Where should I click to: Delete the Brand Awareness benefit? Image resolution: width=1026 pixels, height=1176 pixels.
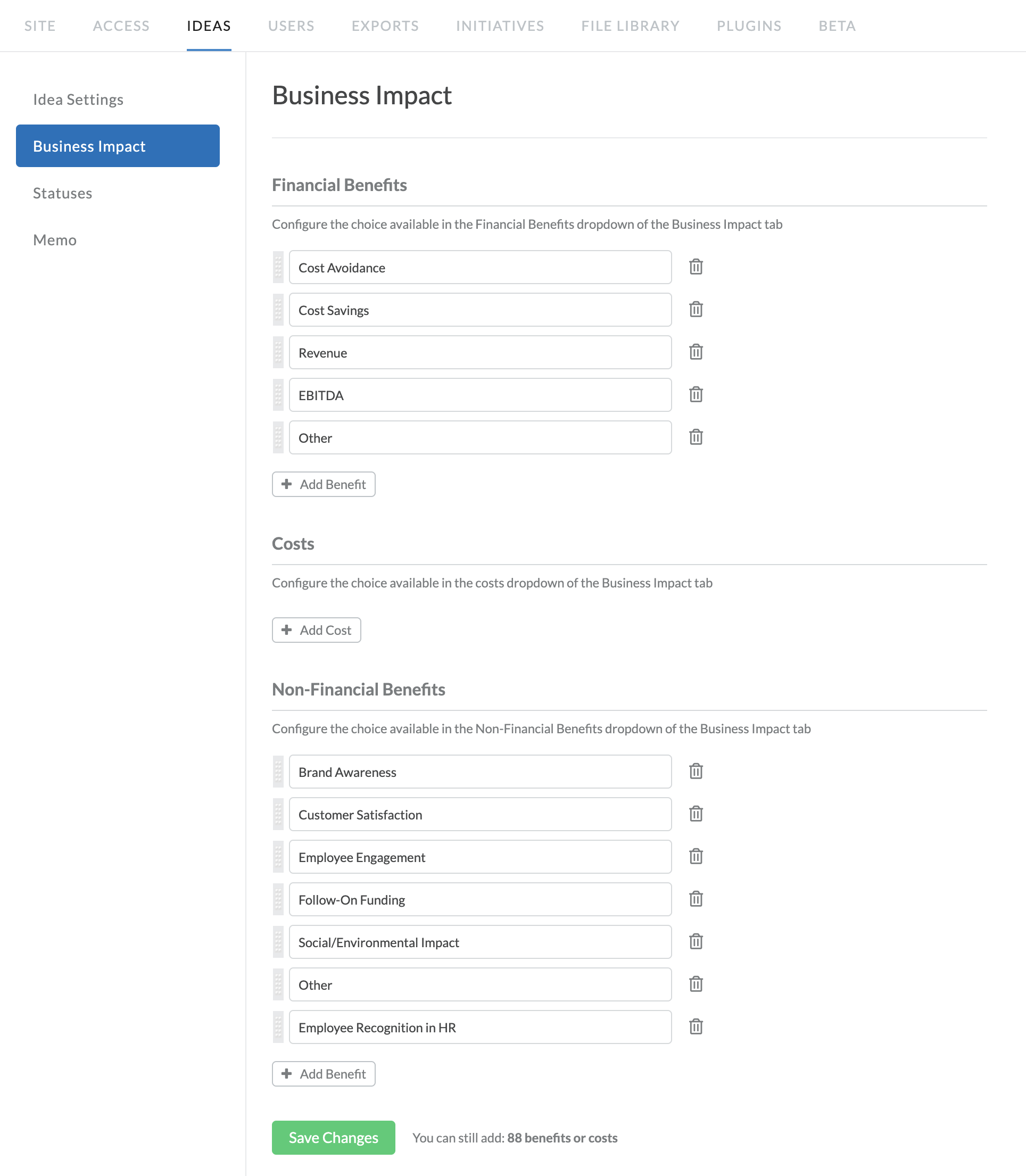point(696,771)
